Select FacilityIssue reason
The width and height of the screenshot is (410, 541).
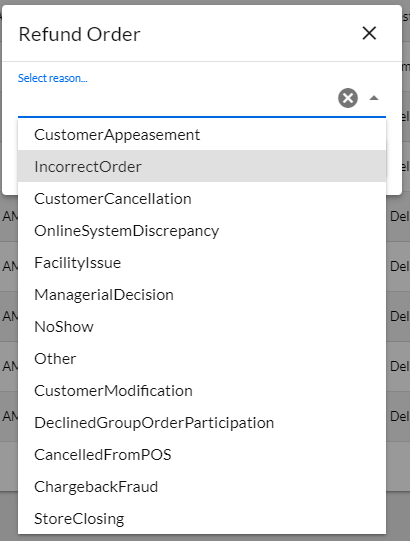click(x=202, y=263)
